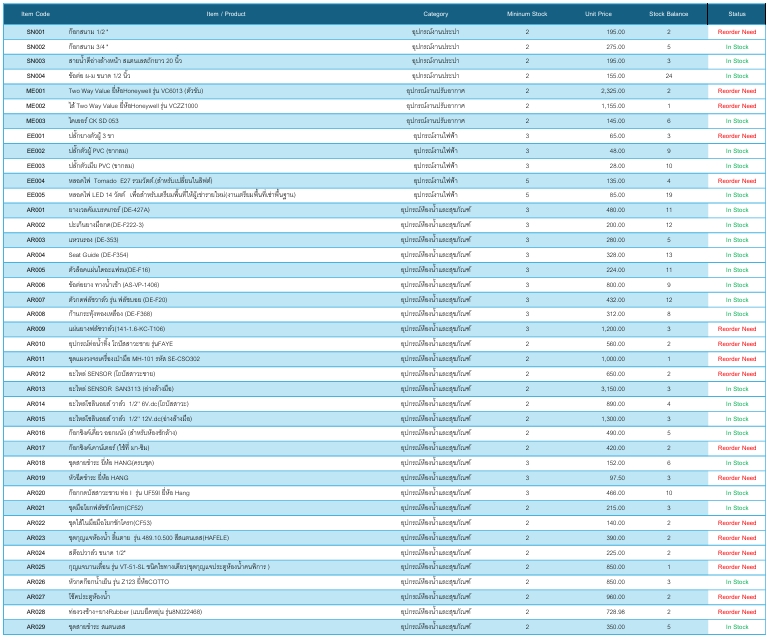Select item code SN001 cell

coord(35,32)
